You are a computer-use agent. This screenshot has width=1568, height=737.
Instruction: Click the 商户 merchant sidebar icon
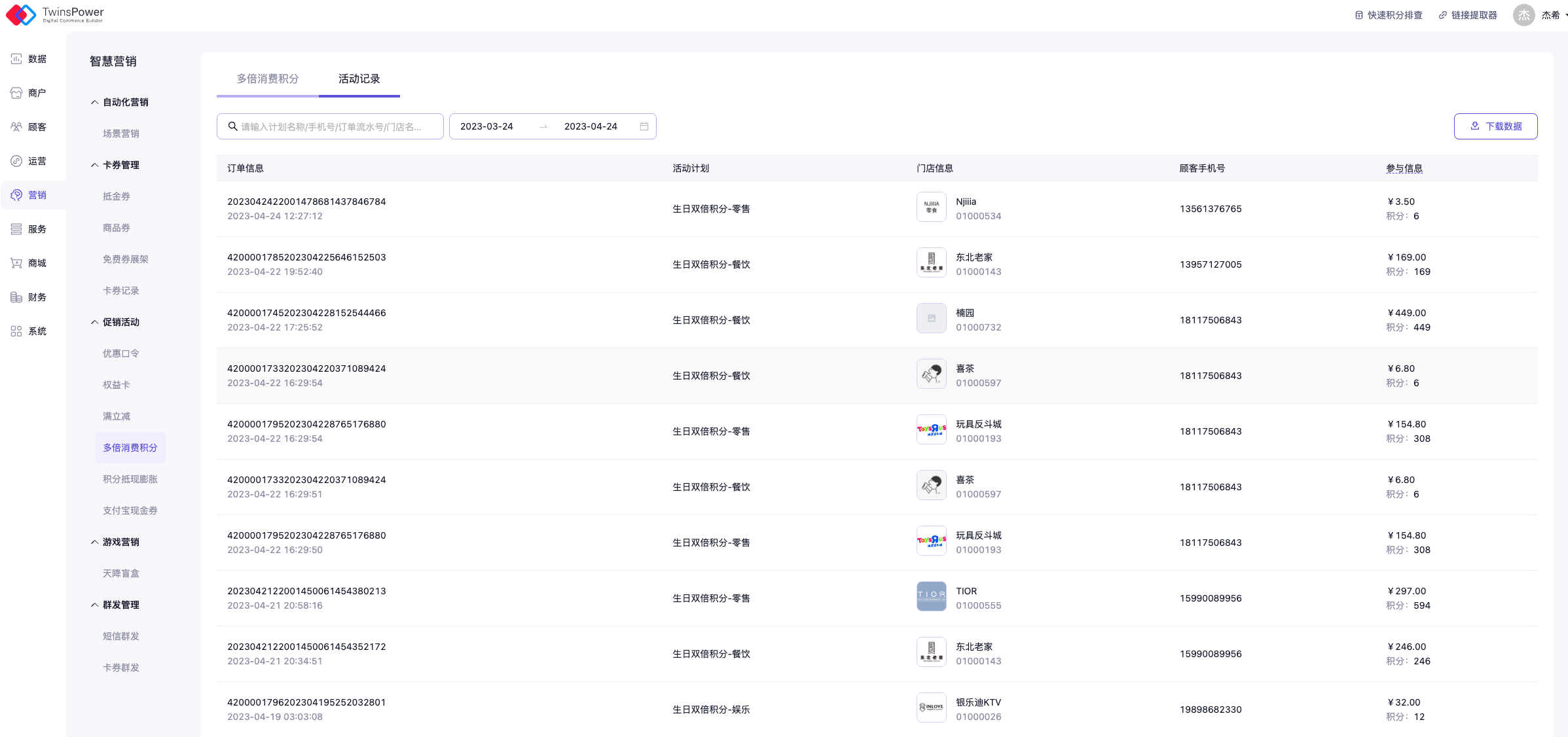tap(16, 93)
